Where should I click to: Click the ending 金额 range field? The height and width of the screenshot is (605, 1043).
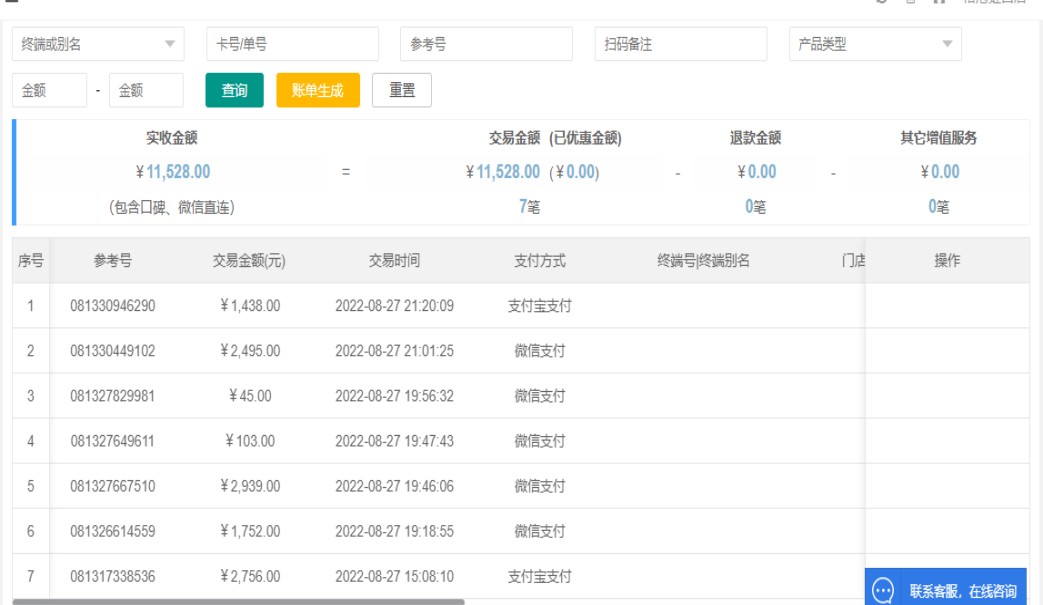pyautogui.click(x=146, y=90)
